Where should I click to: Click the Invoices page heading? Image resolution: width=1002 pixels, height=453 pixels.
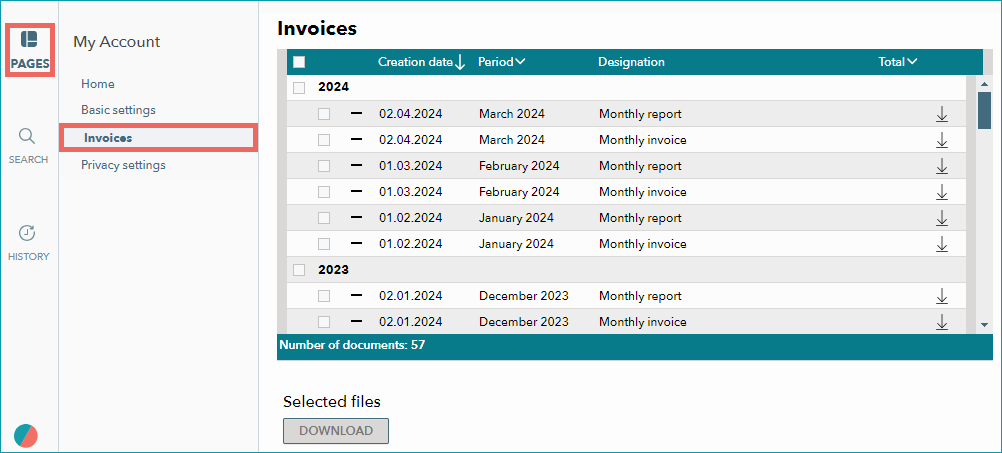pos(317,29)
